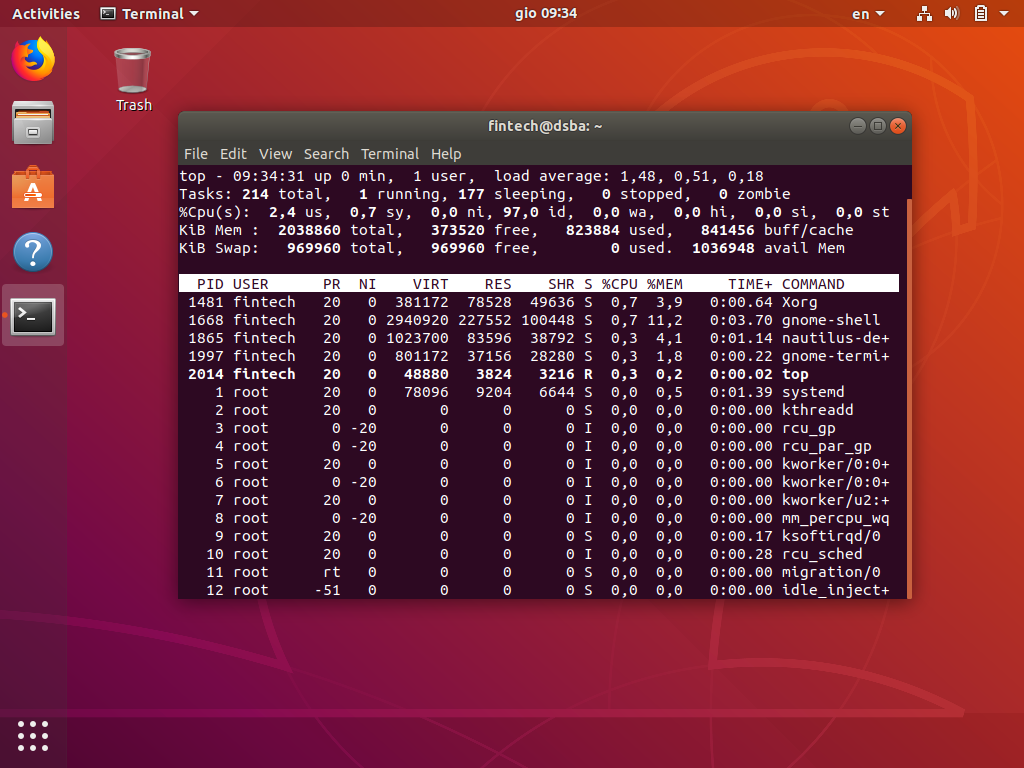Click the 841456 buff/cache value
This screenshot has height=768, width=1024.
coord(728,230)
